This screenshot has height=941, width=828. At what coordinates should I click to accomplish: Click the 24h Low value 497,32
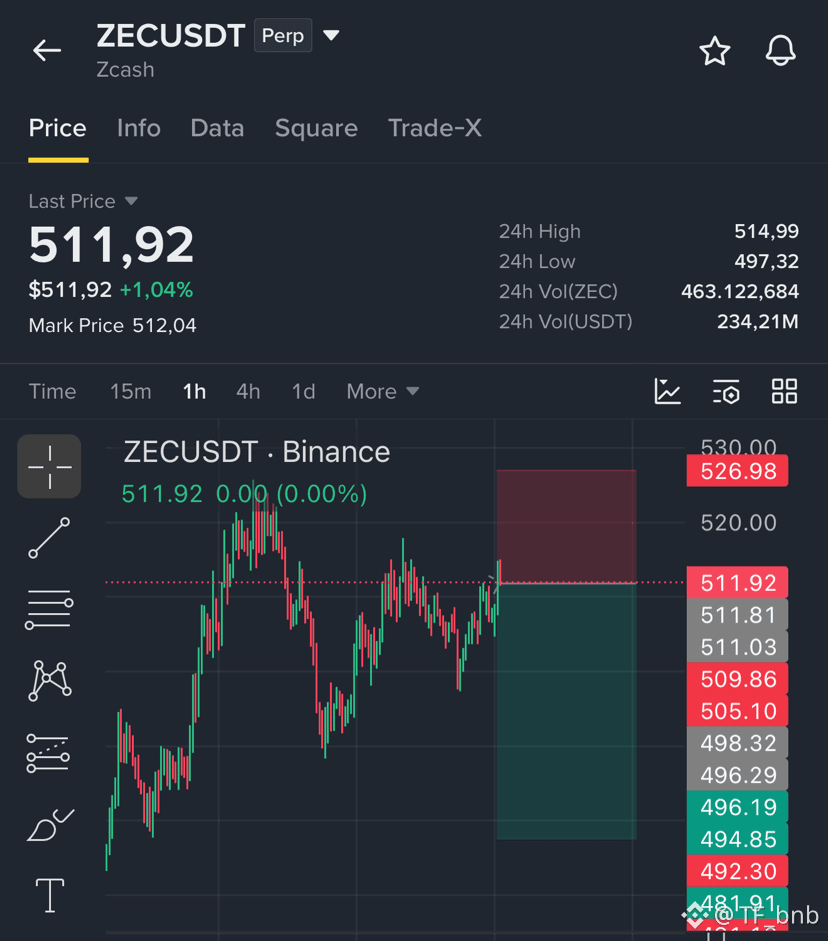[x=766, y=261]
